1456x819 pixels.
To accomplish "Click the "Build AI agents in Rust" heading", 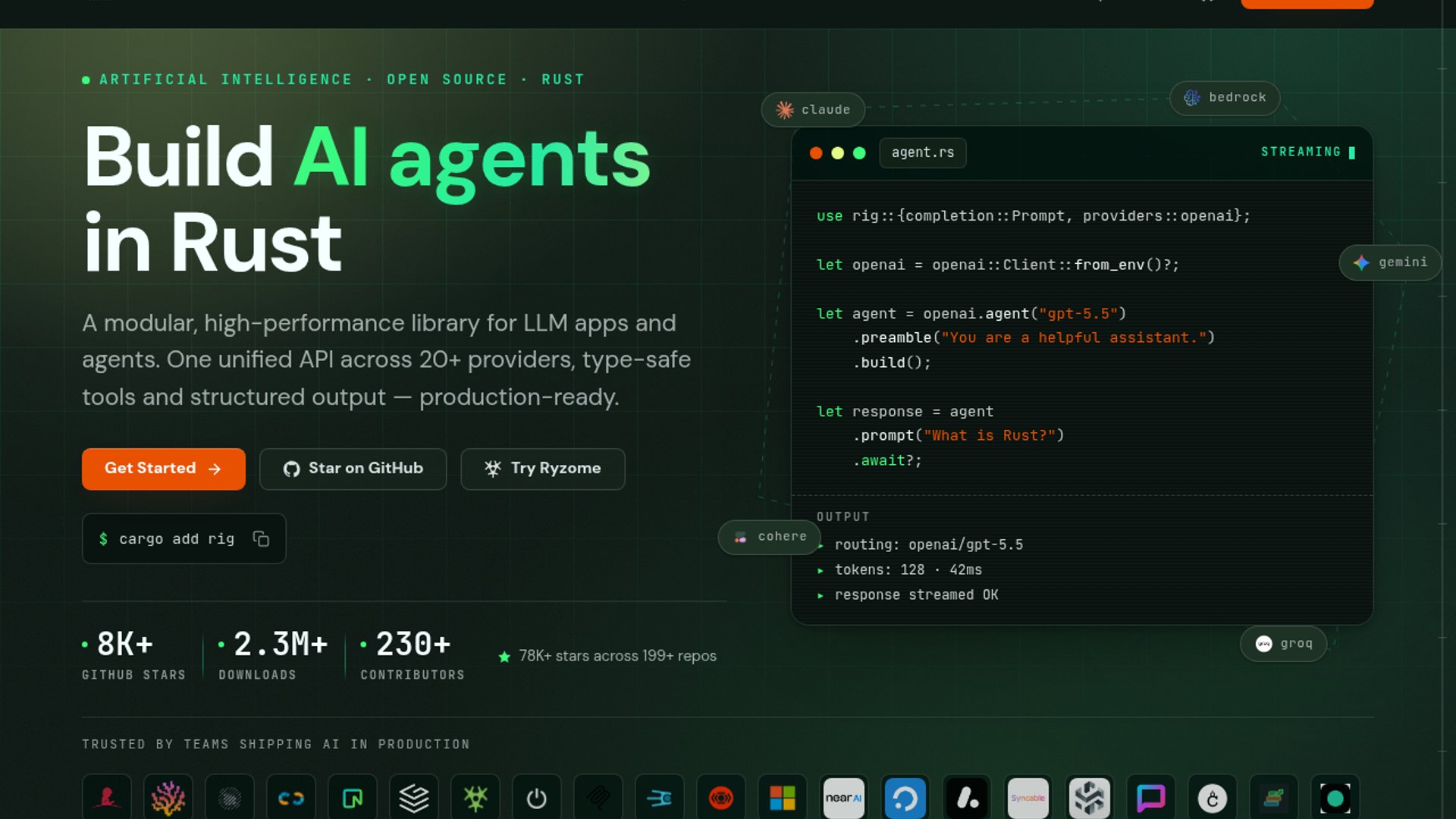I will 367,200.
